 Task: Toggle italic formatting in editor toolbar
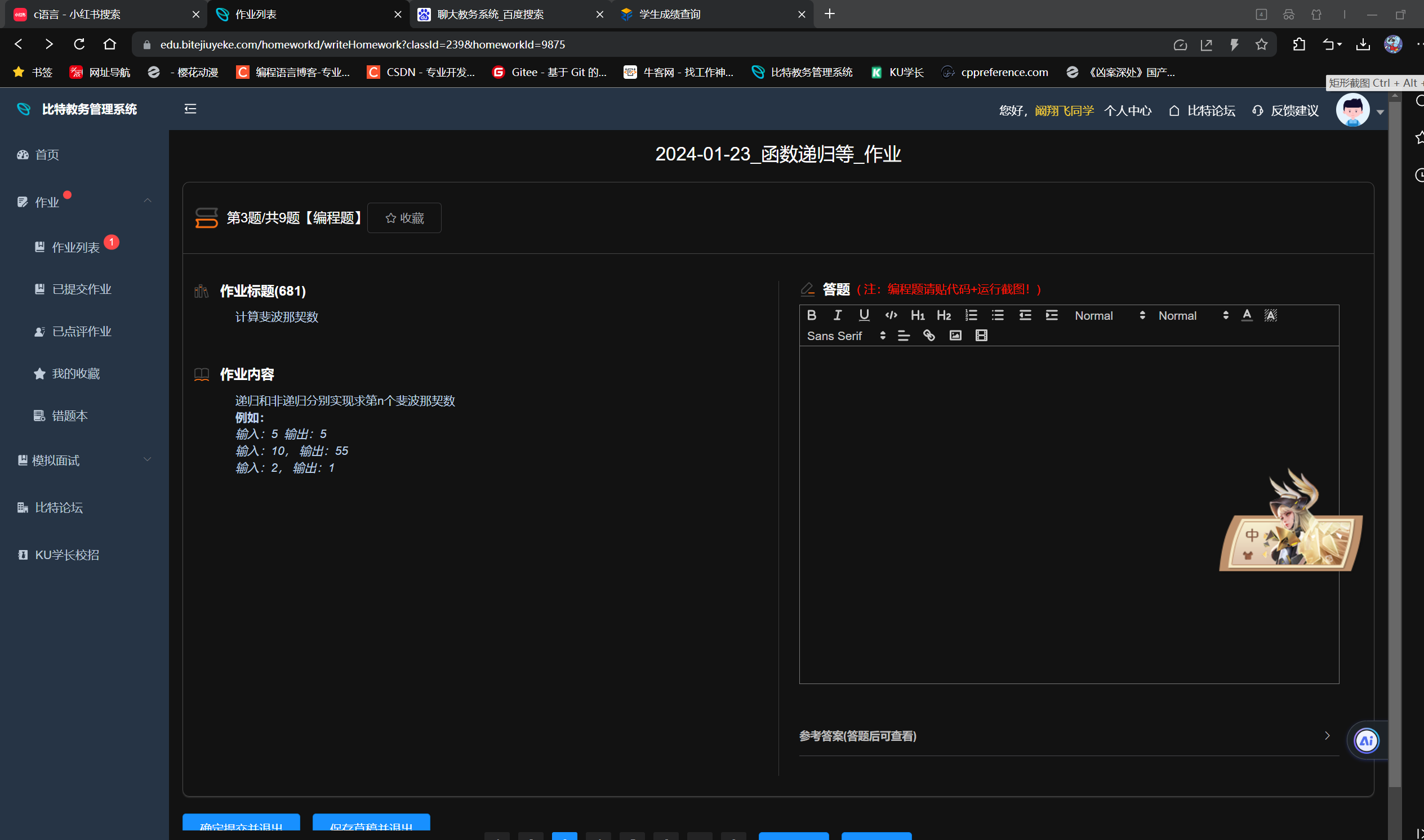(838, 315)
